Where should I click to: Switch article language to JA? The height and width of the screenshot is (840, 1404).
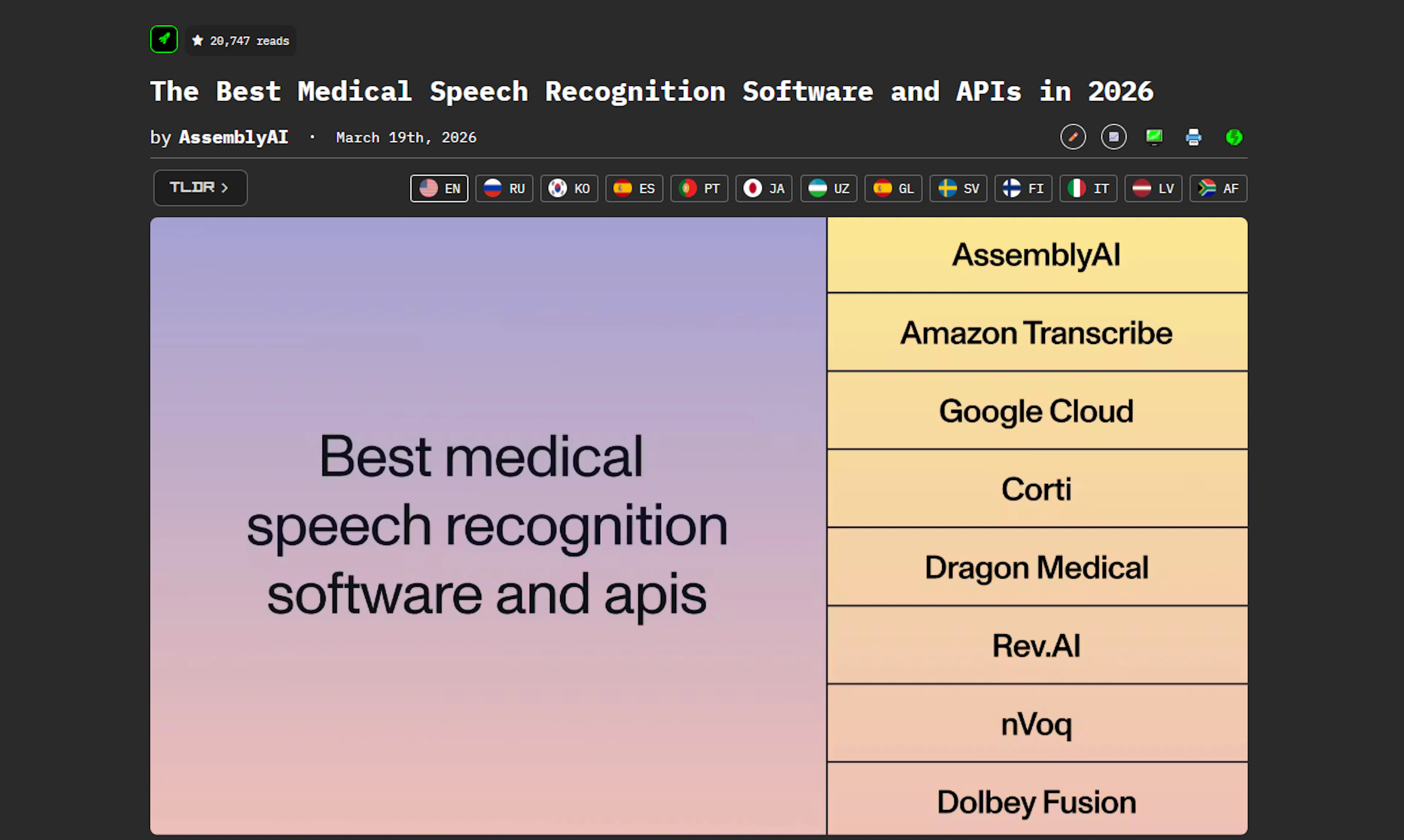[x=764, y=189]
